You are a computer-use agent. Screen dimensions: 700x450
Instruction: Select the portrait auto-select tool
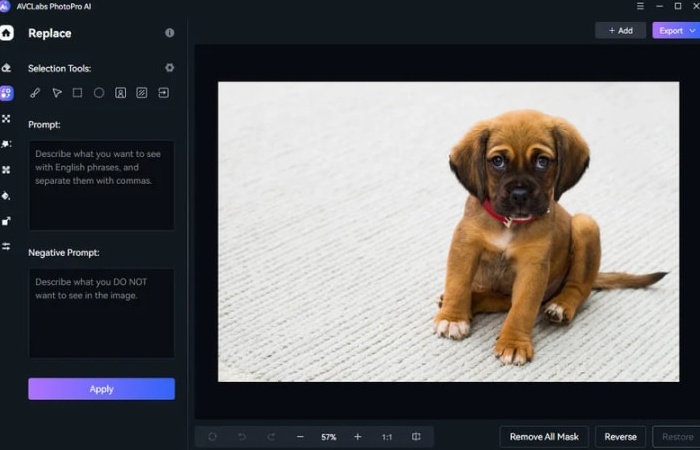point(120,93)
